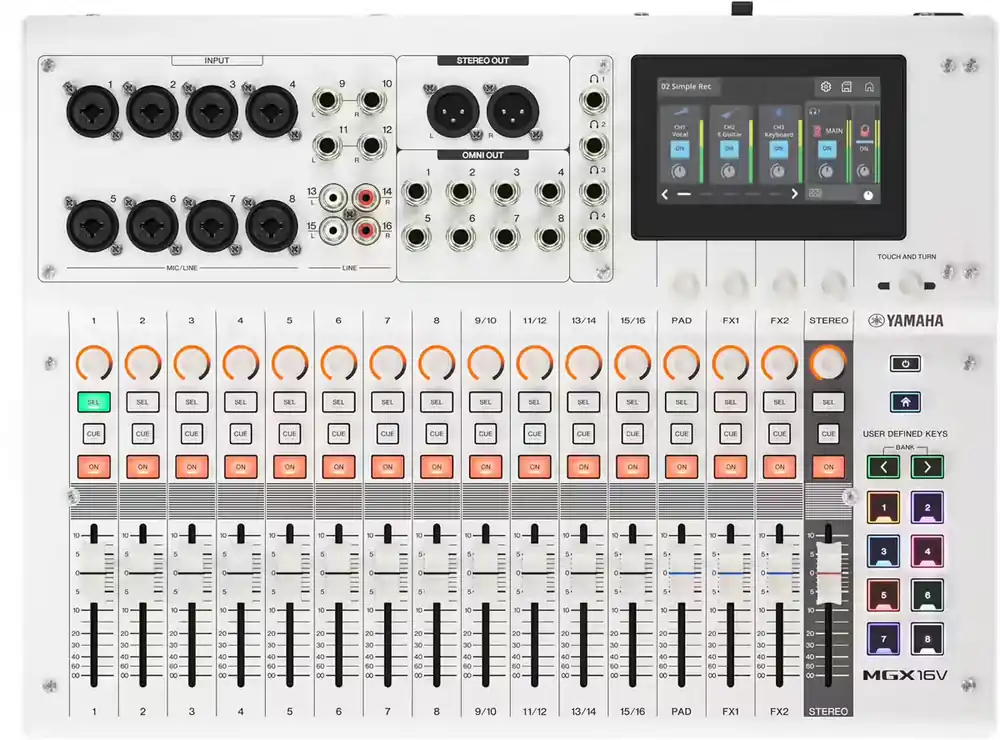Tap the house icon on touchscreen

(x=869, y=87)
